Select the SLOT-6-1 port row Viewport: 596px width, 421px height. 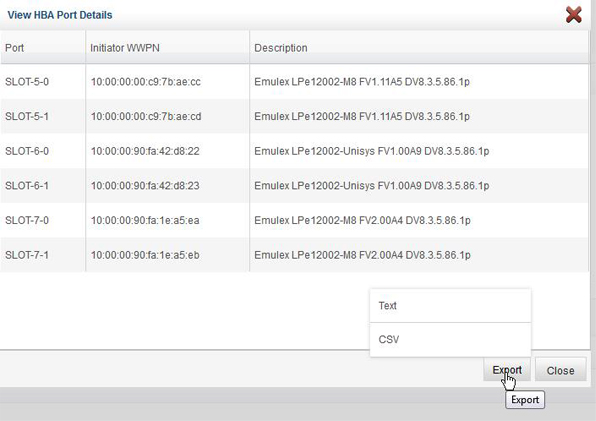click(294, 186)
